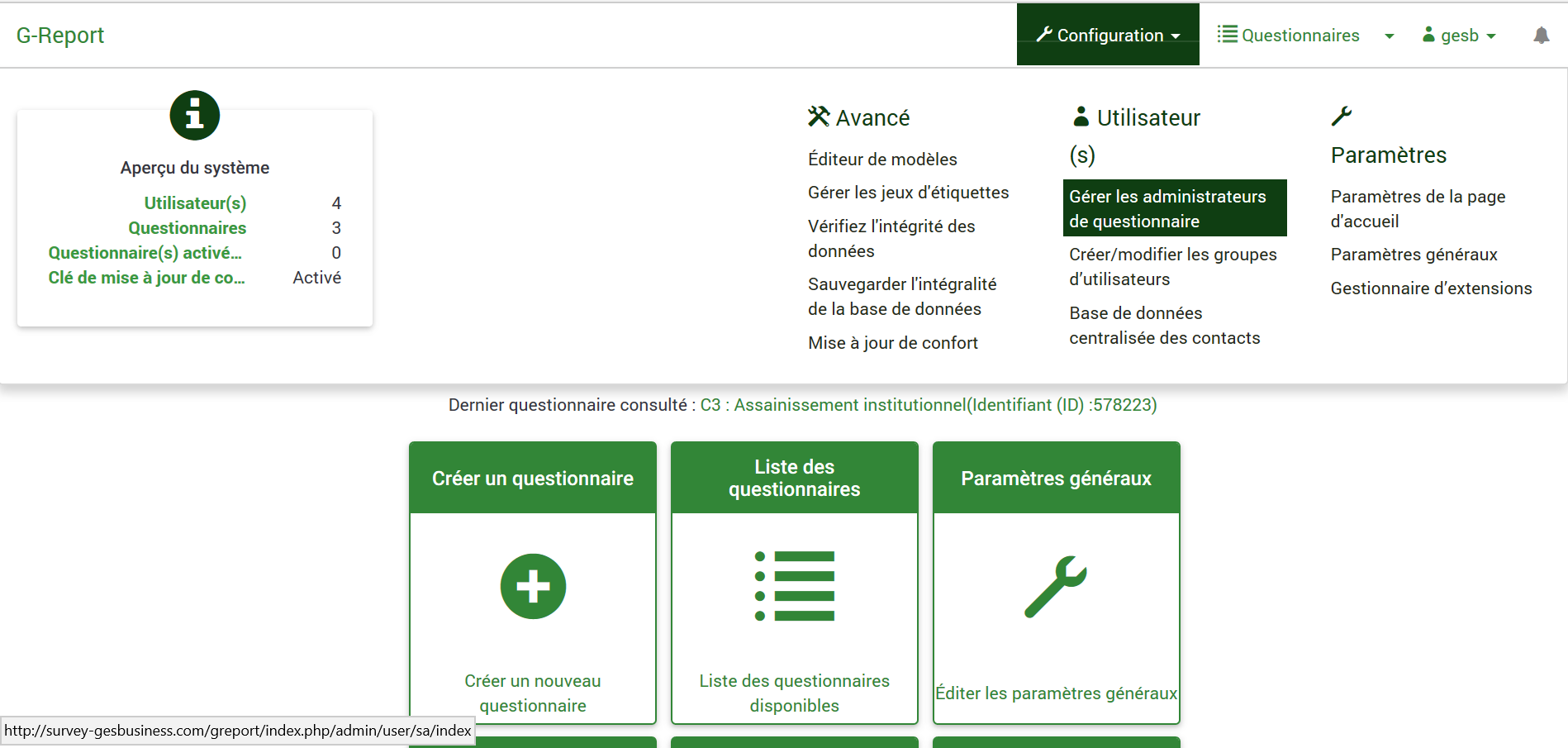The width and height of the screenshot is (1568, 748).
Task: Expand the Questionnaires dropdown arrow
Action: [1389, 36]
